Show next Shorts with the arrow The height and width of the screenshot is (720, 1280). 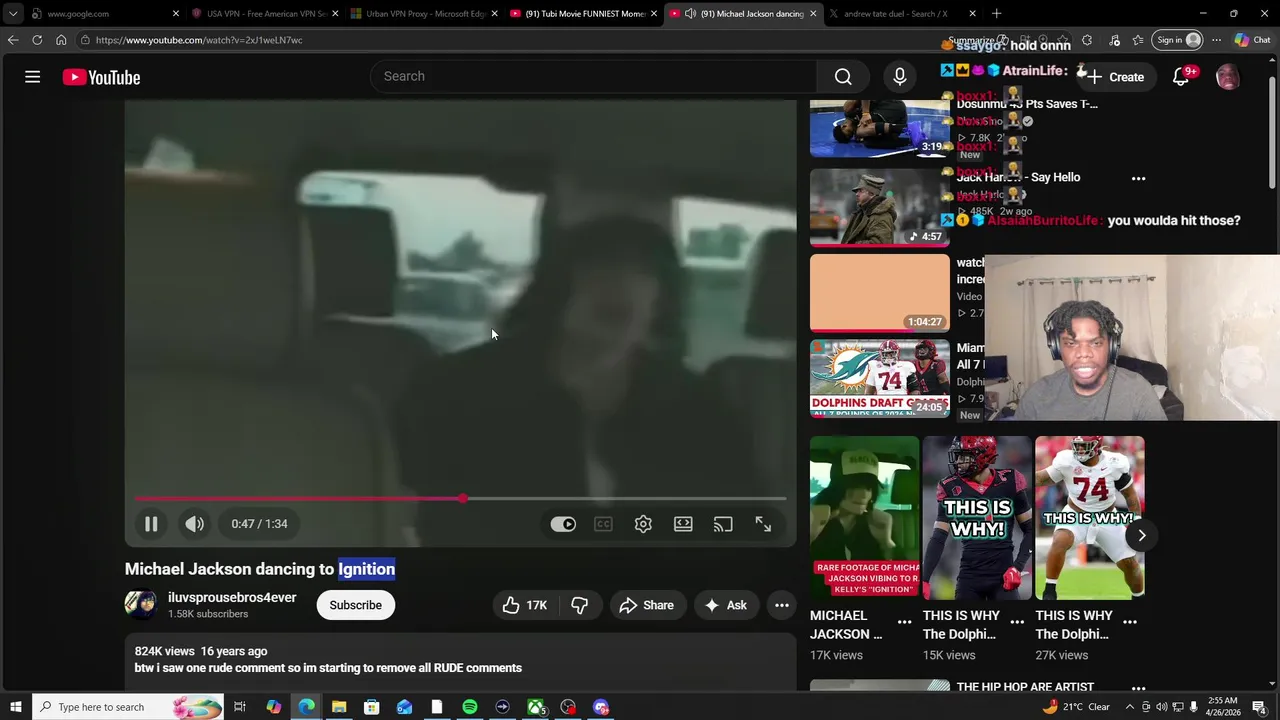(x=1141, y=535)
